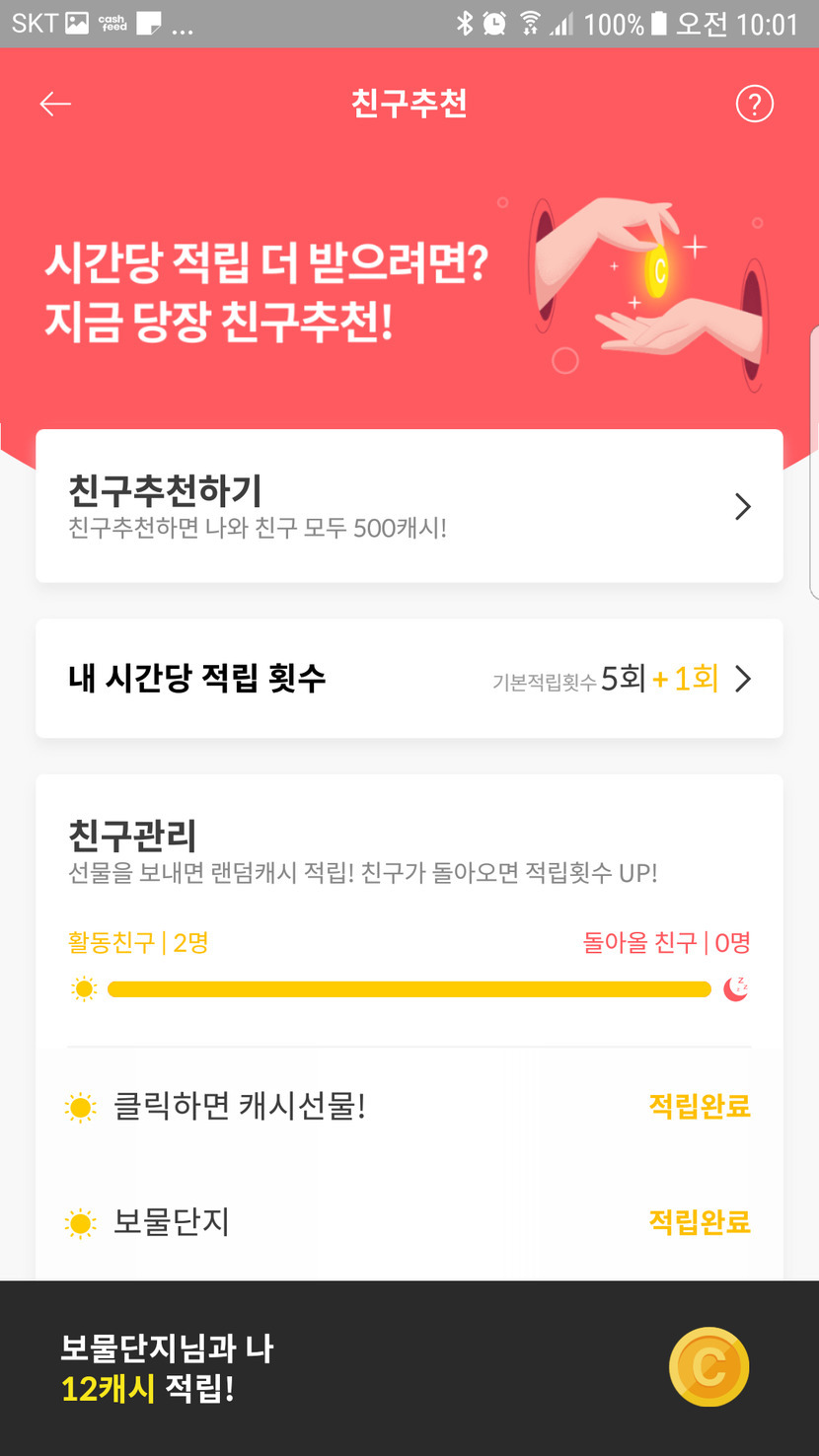The height and width of the screenshot is (1456, 819).
Task: Open Bluetooth status icon in status bar
Action: [465, 24]
